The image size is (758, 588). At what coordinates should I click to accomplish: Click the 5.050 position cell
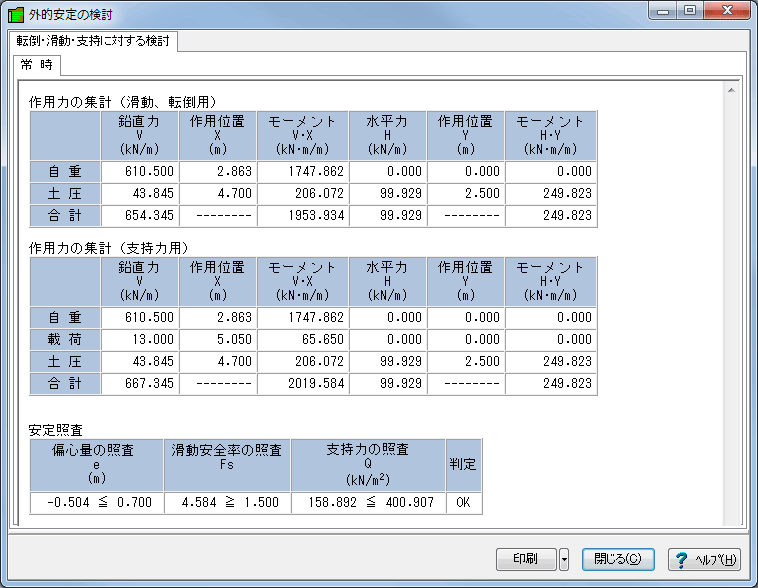coord(218,339)
